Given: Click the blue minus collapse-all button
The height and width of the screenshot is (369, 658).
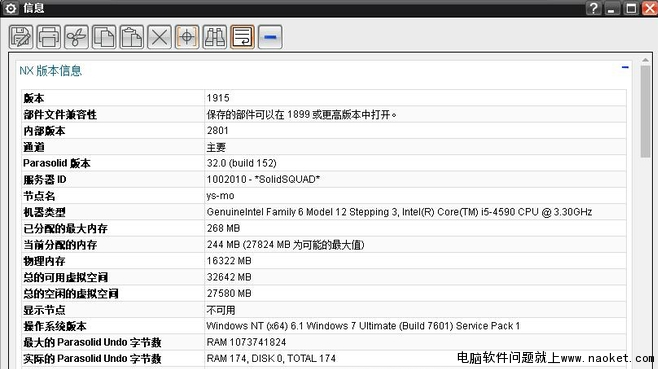Looking at the screenshot, I should pyautogui.click(x=270, y=37).
